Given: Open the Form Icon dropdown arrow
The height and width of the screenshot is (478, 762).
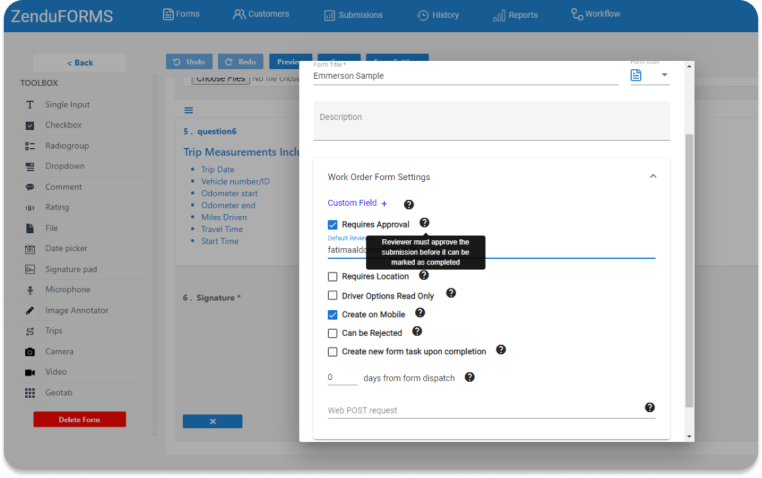Looking at the screenshot, I should [664, 75].
